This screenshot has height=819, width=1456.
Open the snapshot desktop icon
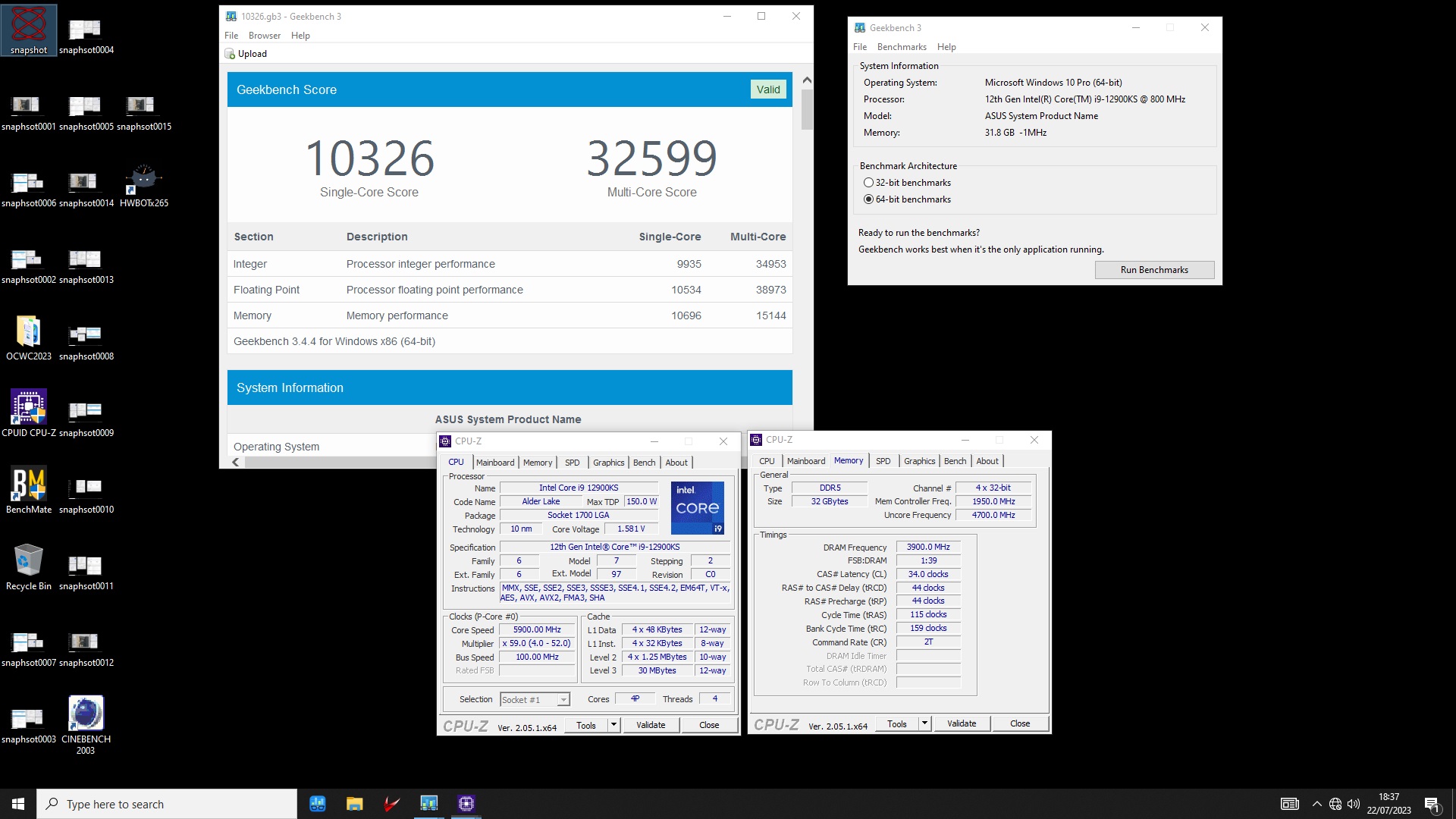point(29,30)
